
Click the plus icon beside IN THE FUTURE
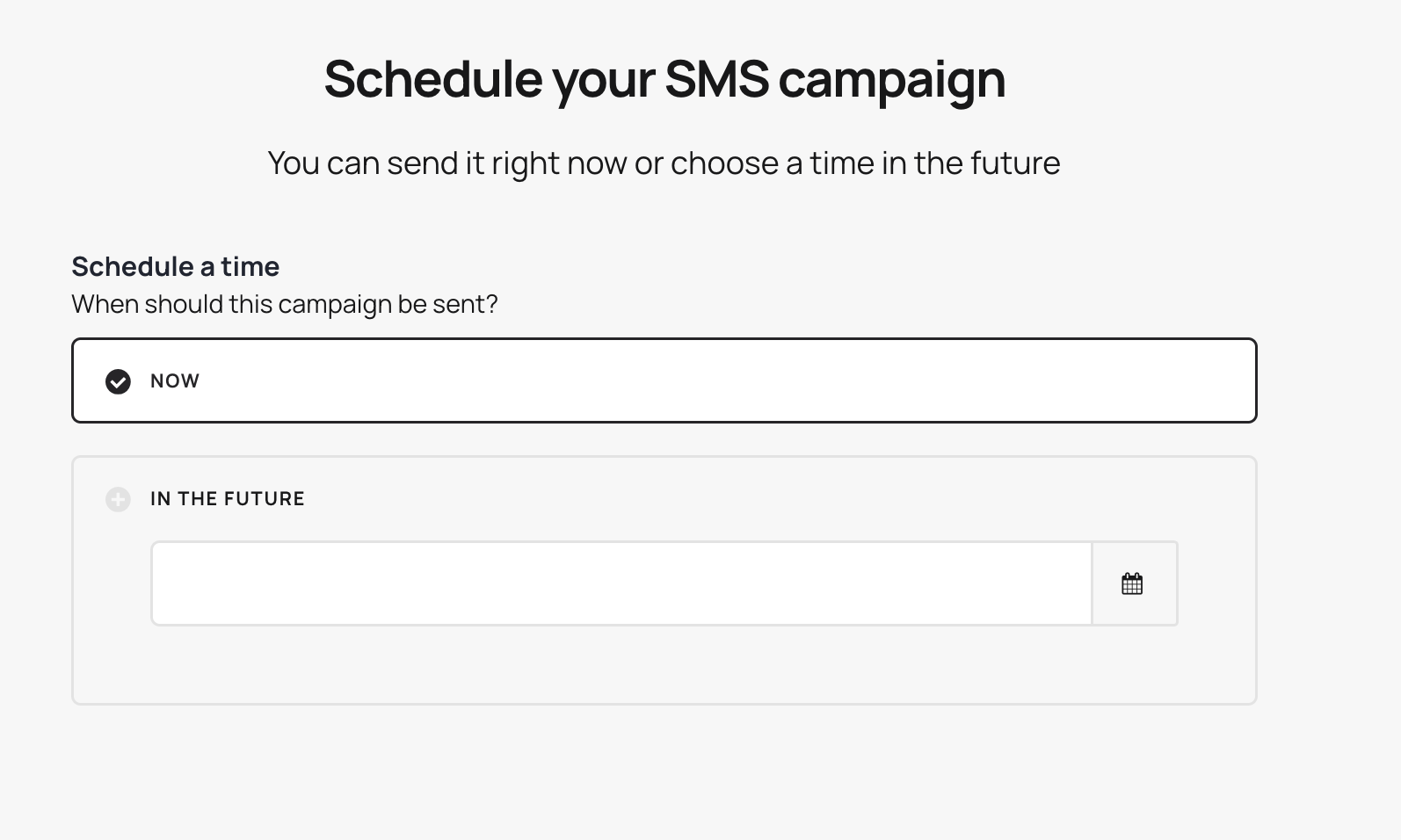click(118, 499)
